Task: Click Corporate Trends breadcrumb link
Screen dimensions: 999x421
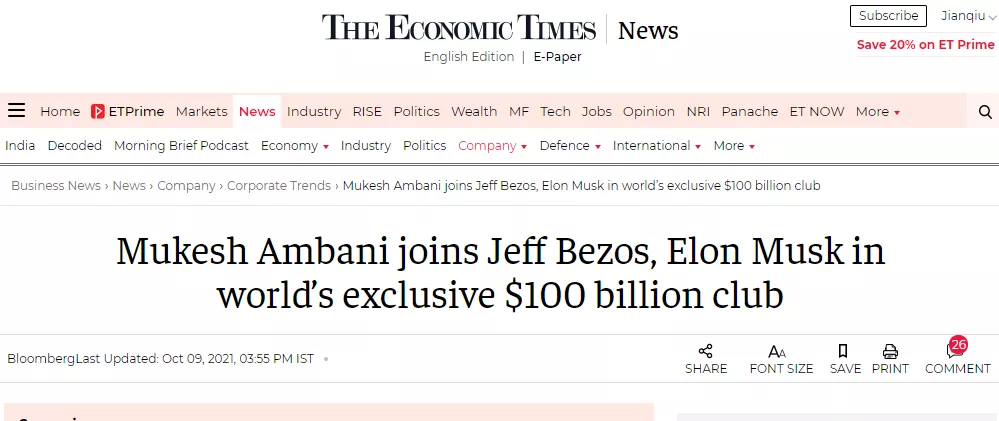Action: 280,186
